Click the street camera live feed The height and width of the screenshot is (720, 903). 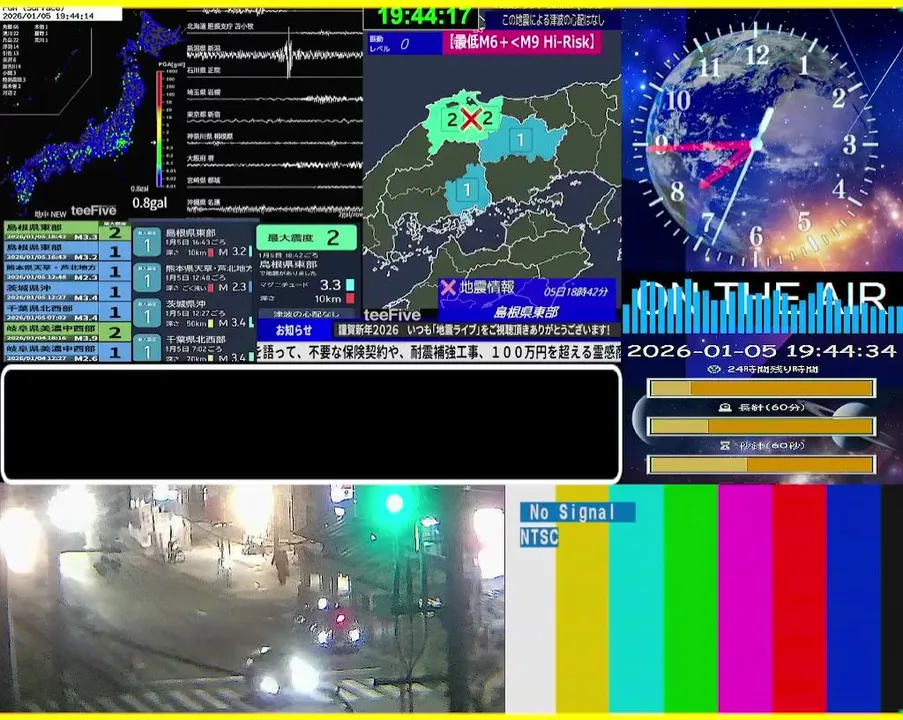coord(252,599)
